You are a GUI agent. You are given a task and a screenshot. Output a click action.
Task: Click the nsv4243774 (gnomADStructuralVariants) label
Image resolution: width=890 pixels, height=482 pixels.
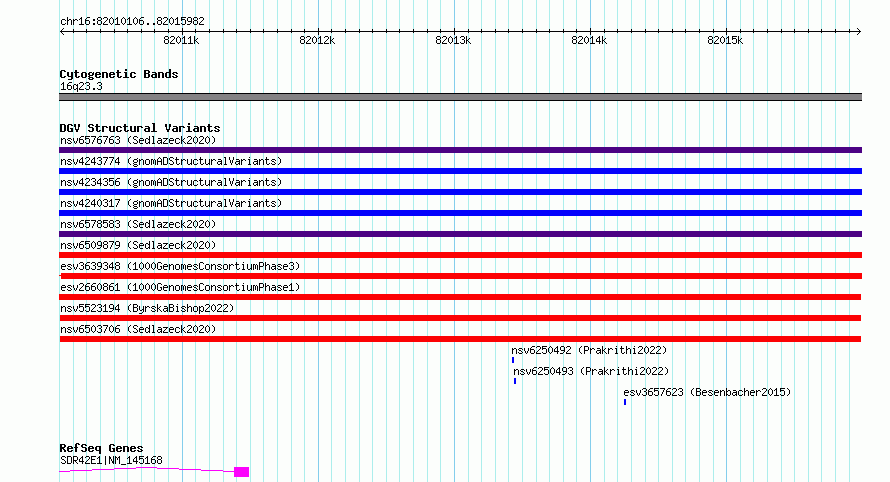(171, 161)
